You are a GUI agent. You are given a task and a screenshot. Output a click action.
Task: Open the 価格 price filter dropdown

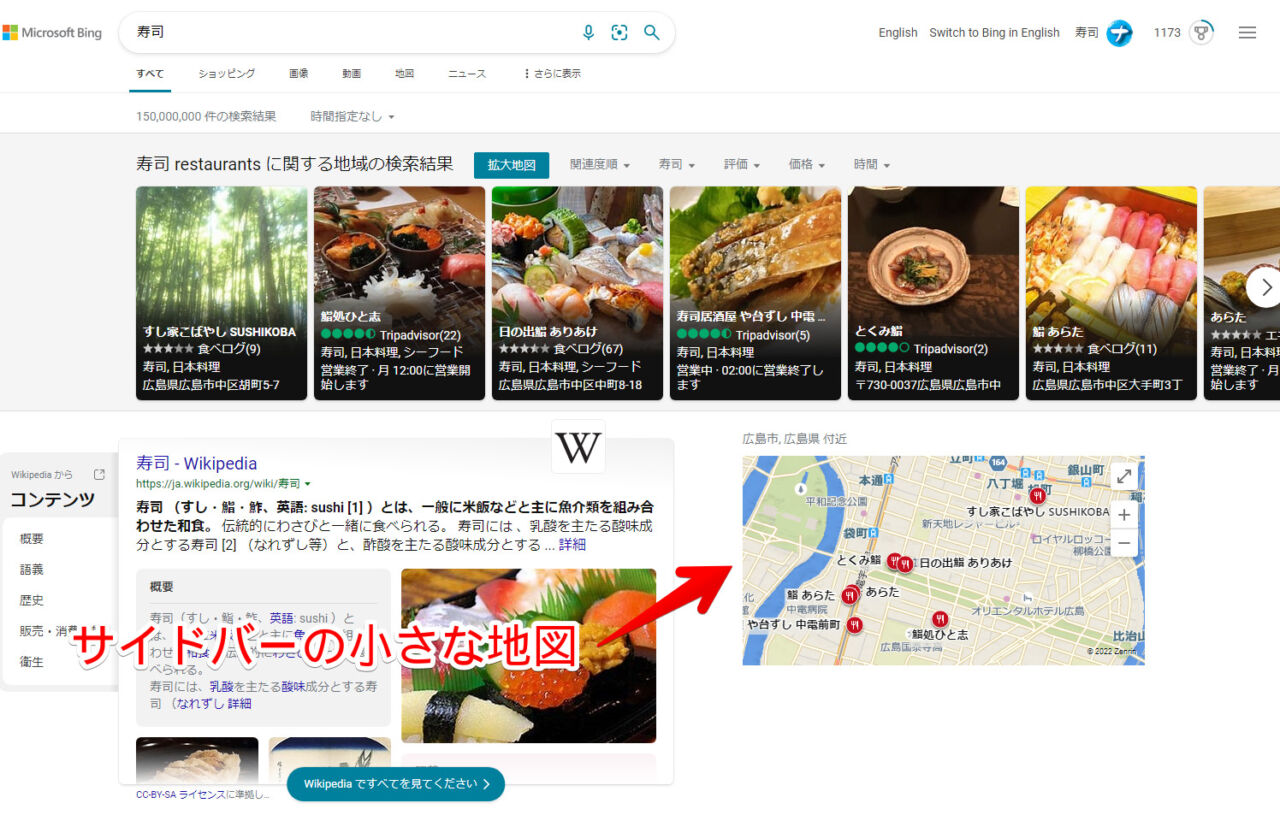pyautogui.click(x=807, y=165)
